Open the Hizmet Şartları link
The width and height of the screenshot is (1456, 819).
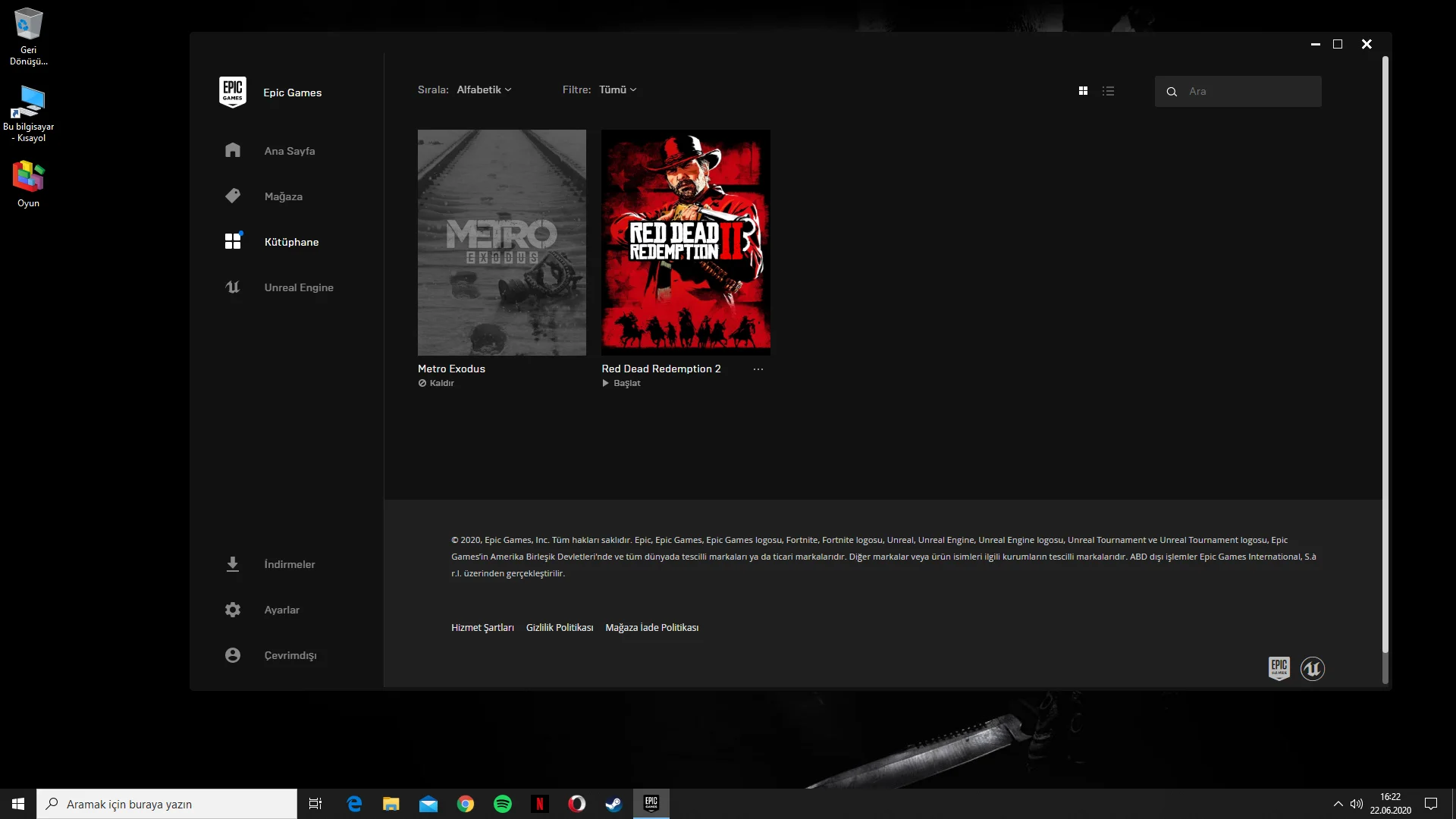(482, 627)
